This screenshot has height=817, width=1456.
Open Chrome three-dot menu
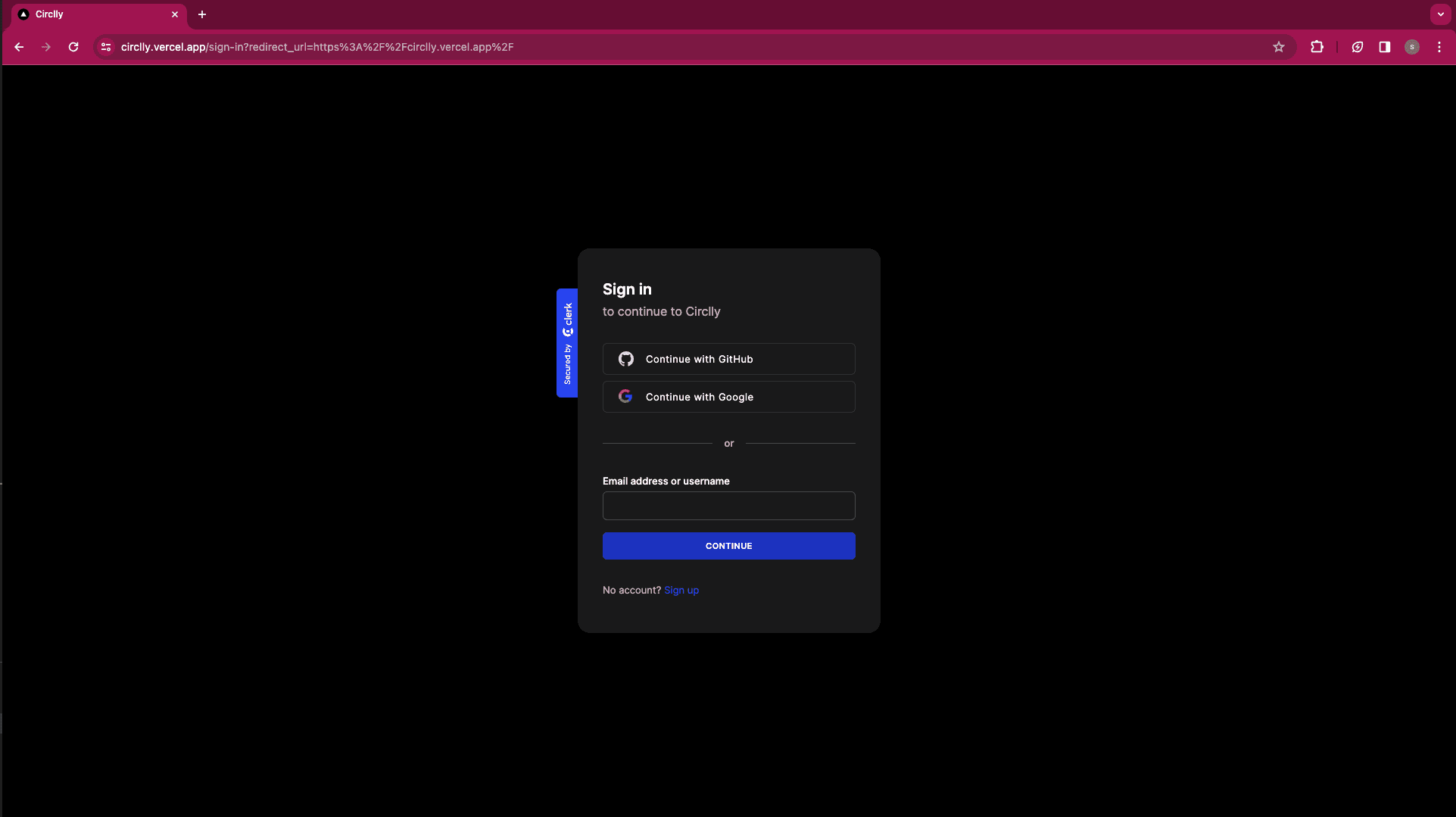point(1439,47)
